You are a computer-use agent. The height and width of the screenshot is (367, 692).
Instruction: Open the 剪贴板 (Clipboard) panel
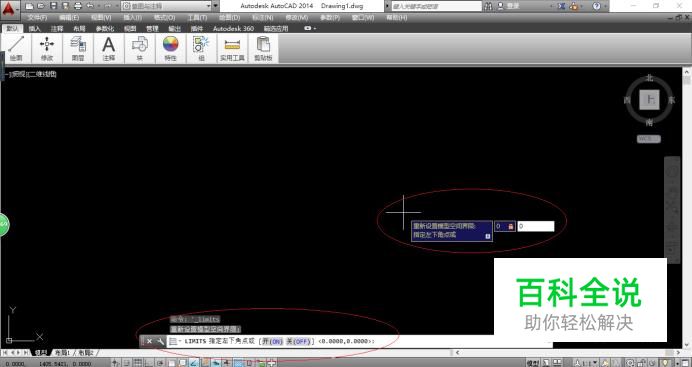tap(263, 49)
